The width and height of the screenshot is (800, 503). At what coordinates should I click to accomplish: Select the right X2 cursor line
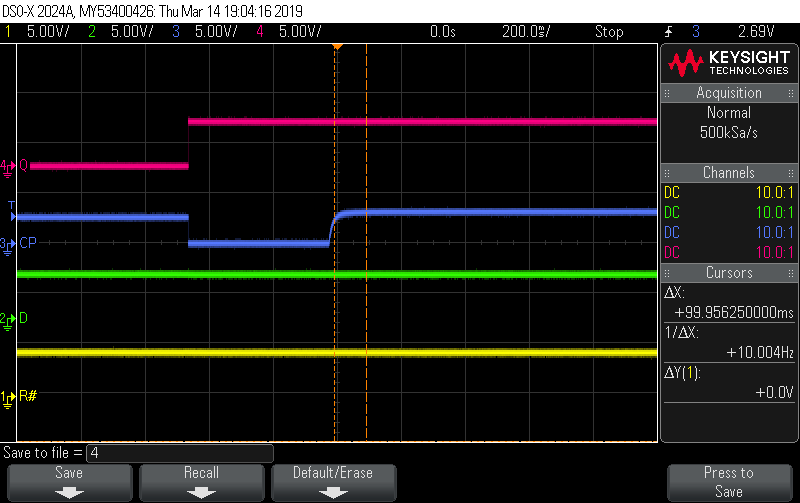coord(366,243)
